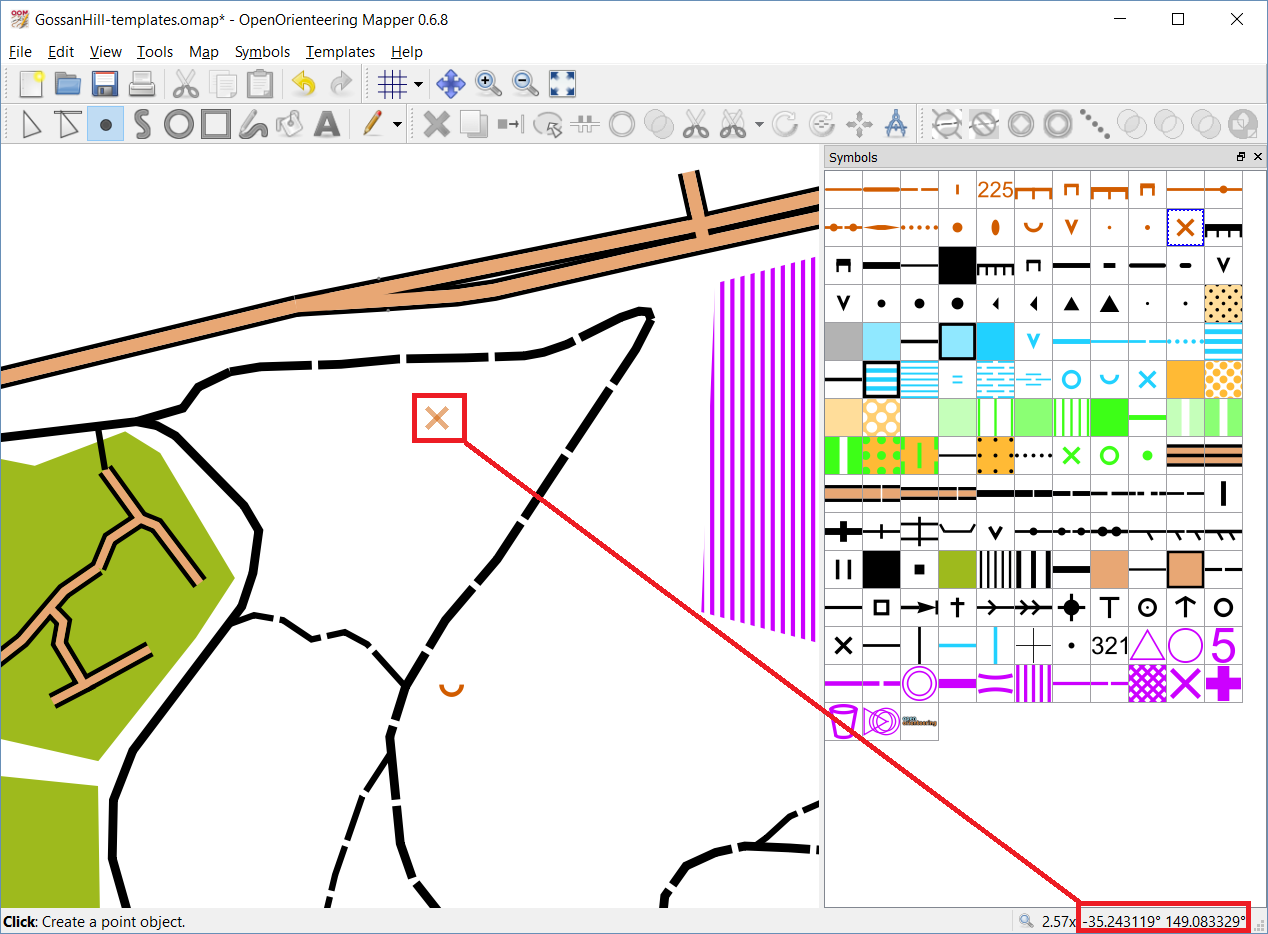
Task: Select the Fill bounded areas tool
Action: [x=289, y=124]
